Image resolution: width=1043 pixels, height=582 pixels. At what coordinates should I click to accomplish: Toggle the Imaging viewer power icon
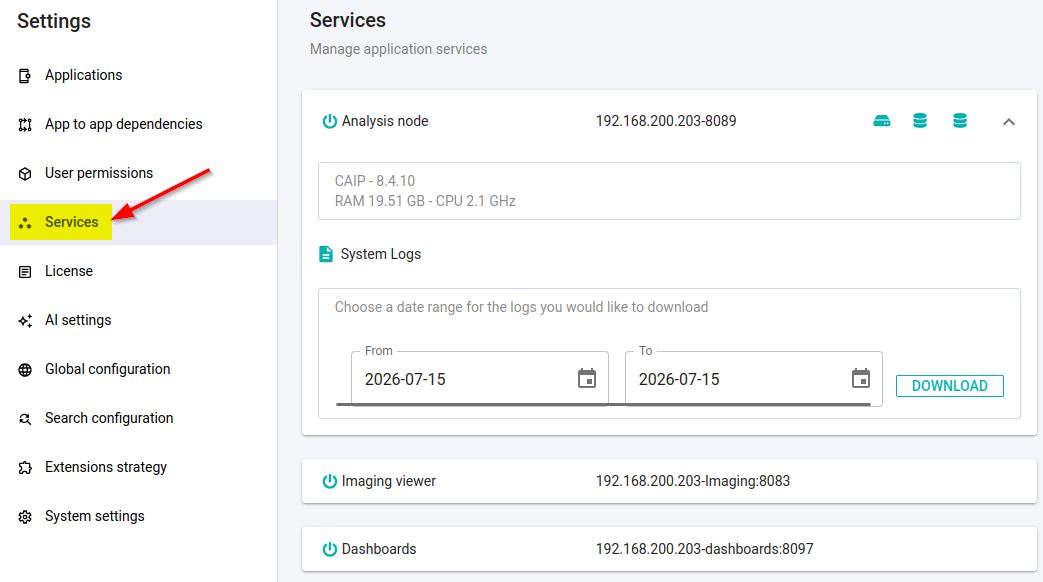point(329,481)
